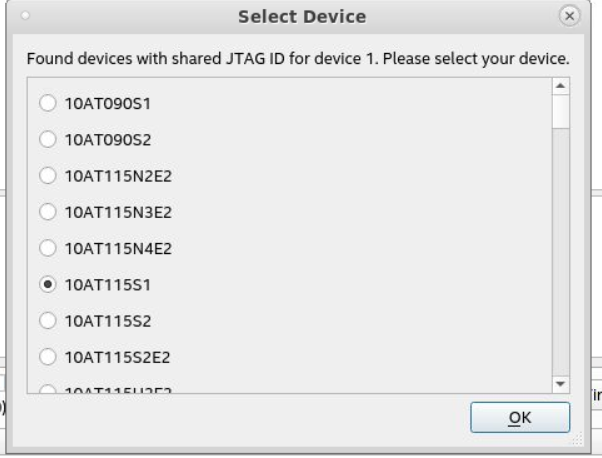
Task: Pick the 10AT115N3E2 radio button
Action: 45,212
